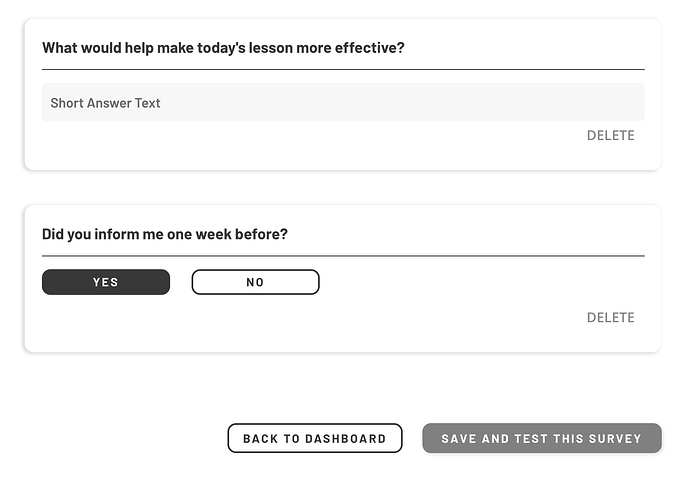690x489 pixels.
Task: Focus the short answer placeholder box
Action: pos(342,103)
